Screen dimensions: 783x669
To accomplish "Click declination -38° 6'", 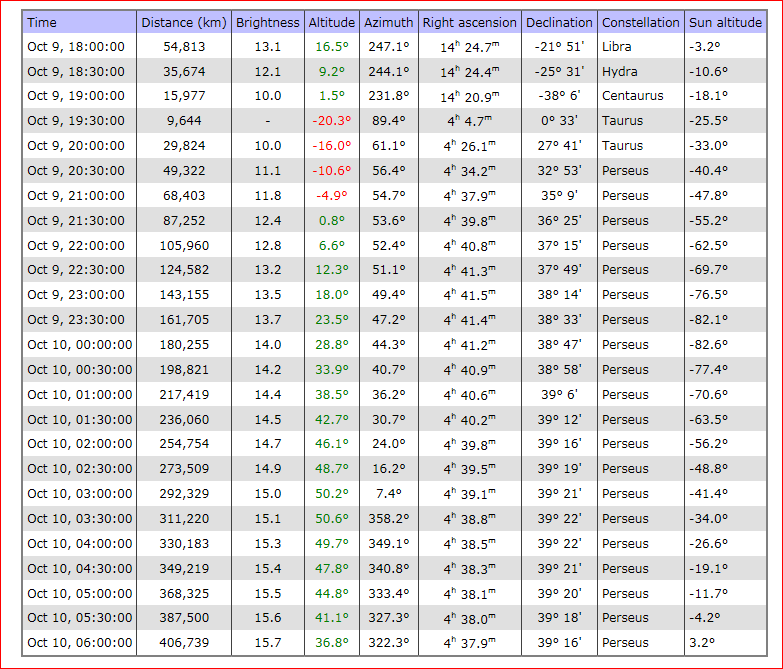I will [559, 95].
